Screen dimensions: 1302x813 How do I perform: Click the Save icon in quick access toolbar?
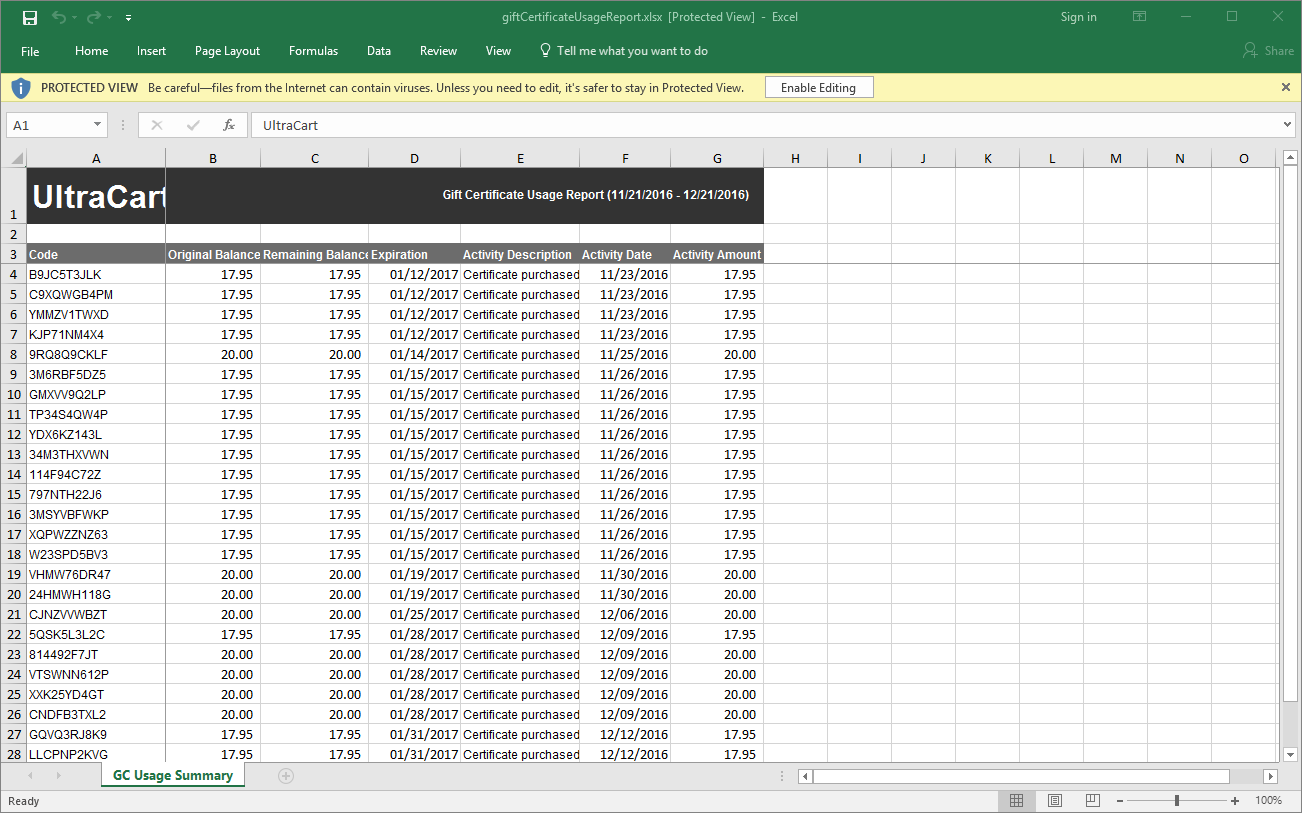pos(30,17)
